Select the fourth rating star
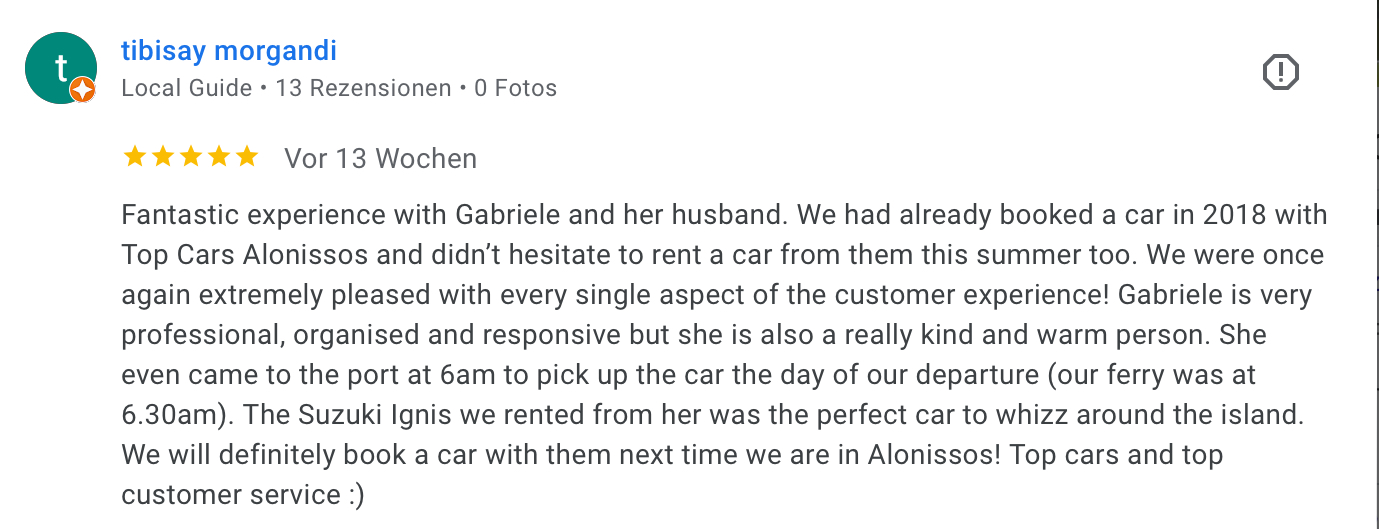Image resolution: width=1379 pixels, height=529 pixels. point(218,156)
